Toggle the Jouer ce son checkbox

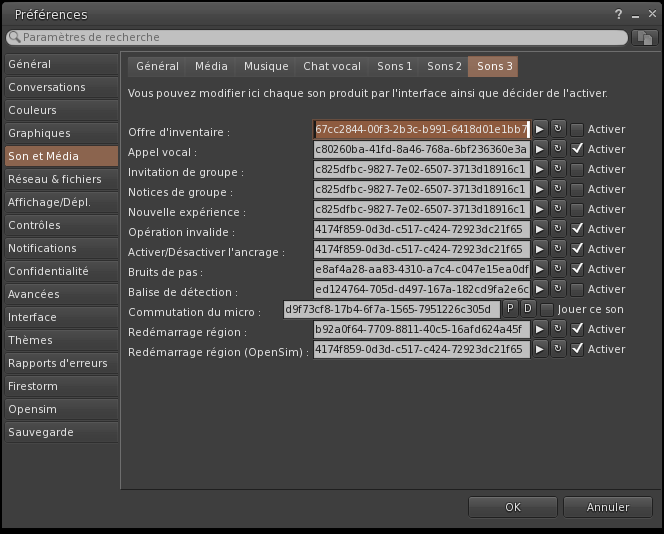point(547,309)
